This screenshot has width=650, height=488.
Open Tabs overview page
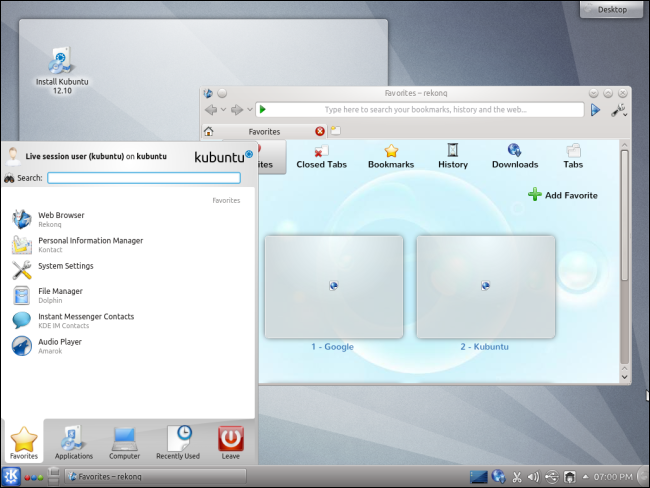click(573, 157)
